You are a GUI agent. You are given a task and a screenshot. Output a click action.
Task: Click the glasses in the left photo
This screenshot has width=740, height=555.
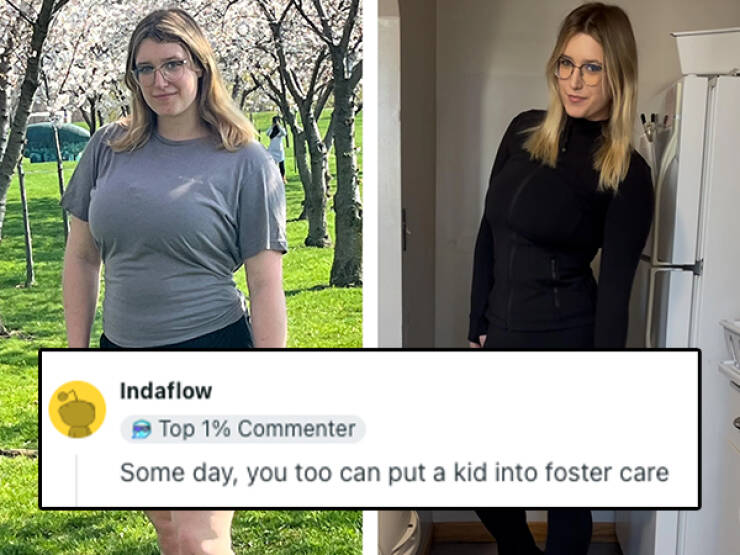[161, 72]
